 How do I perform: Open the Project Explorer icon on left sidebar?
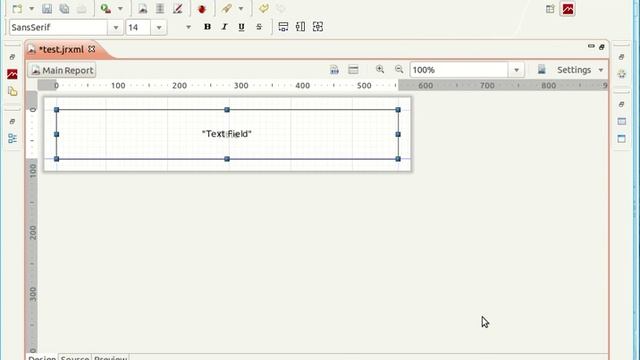[13, 91]
